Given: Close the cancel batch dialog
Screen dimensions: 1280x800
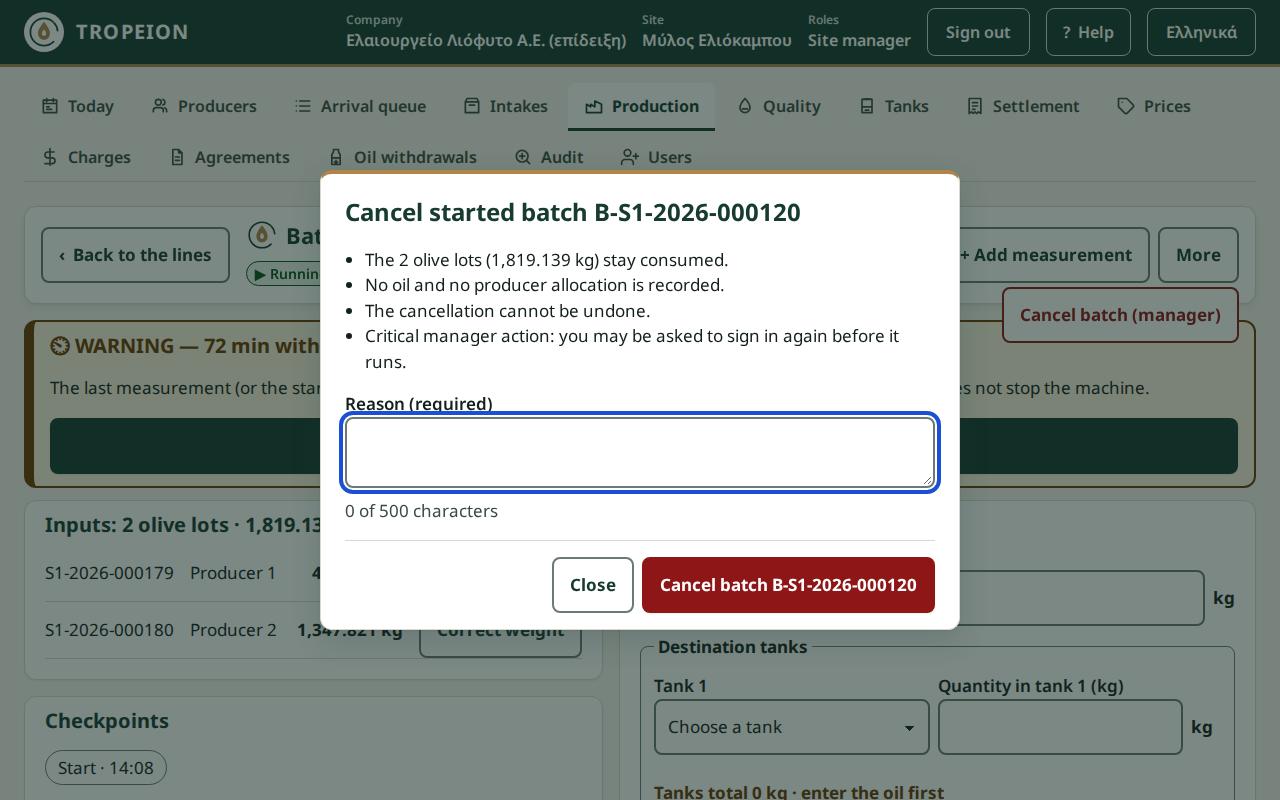Looking at the screenshot, I should pos(593,585).
